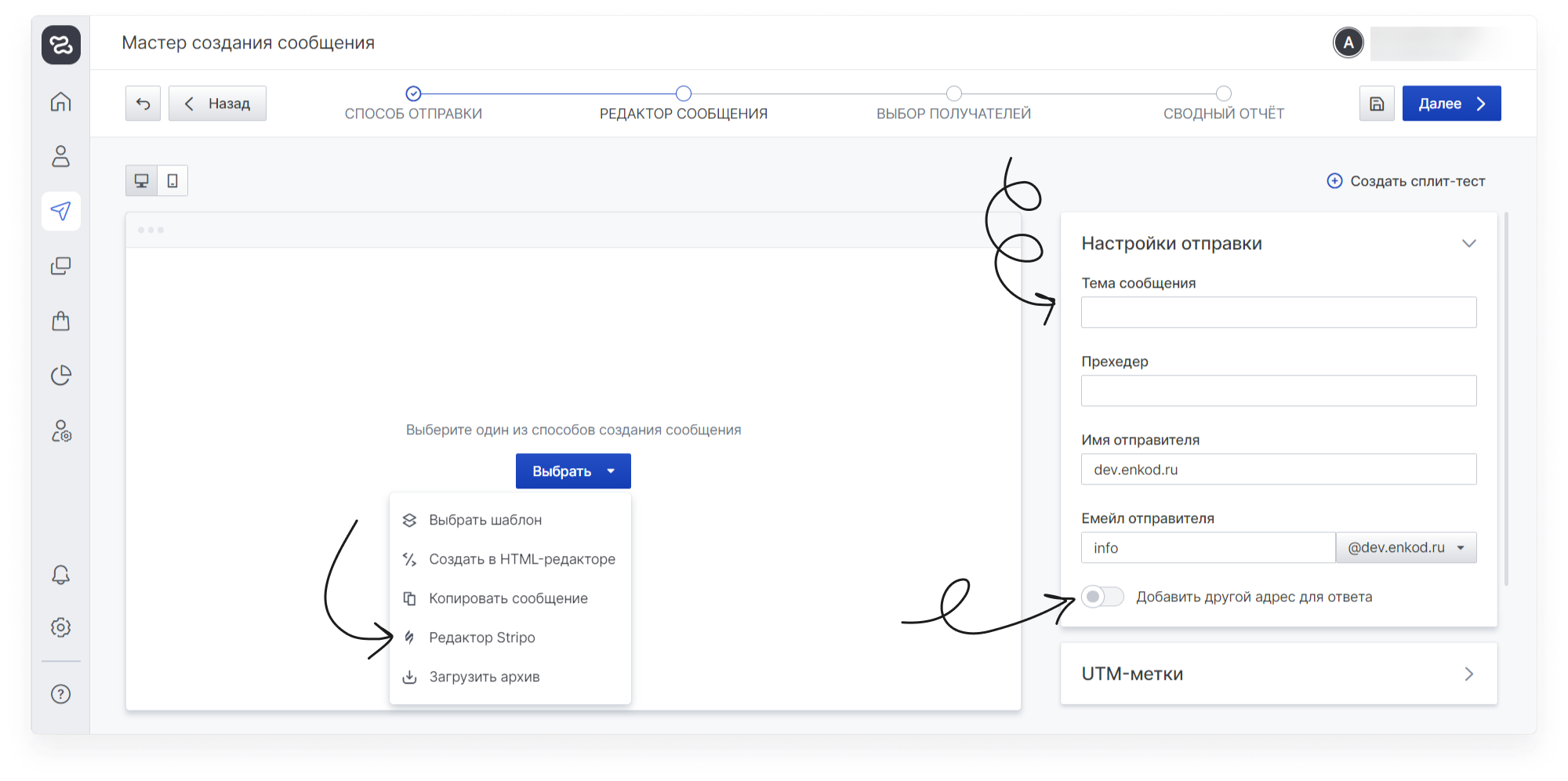Screen dimensions: 1568x781
Task: Focus the Тема сообщения input field
Action: pos(1279,312)
